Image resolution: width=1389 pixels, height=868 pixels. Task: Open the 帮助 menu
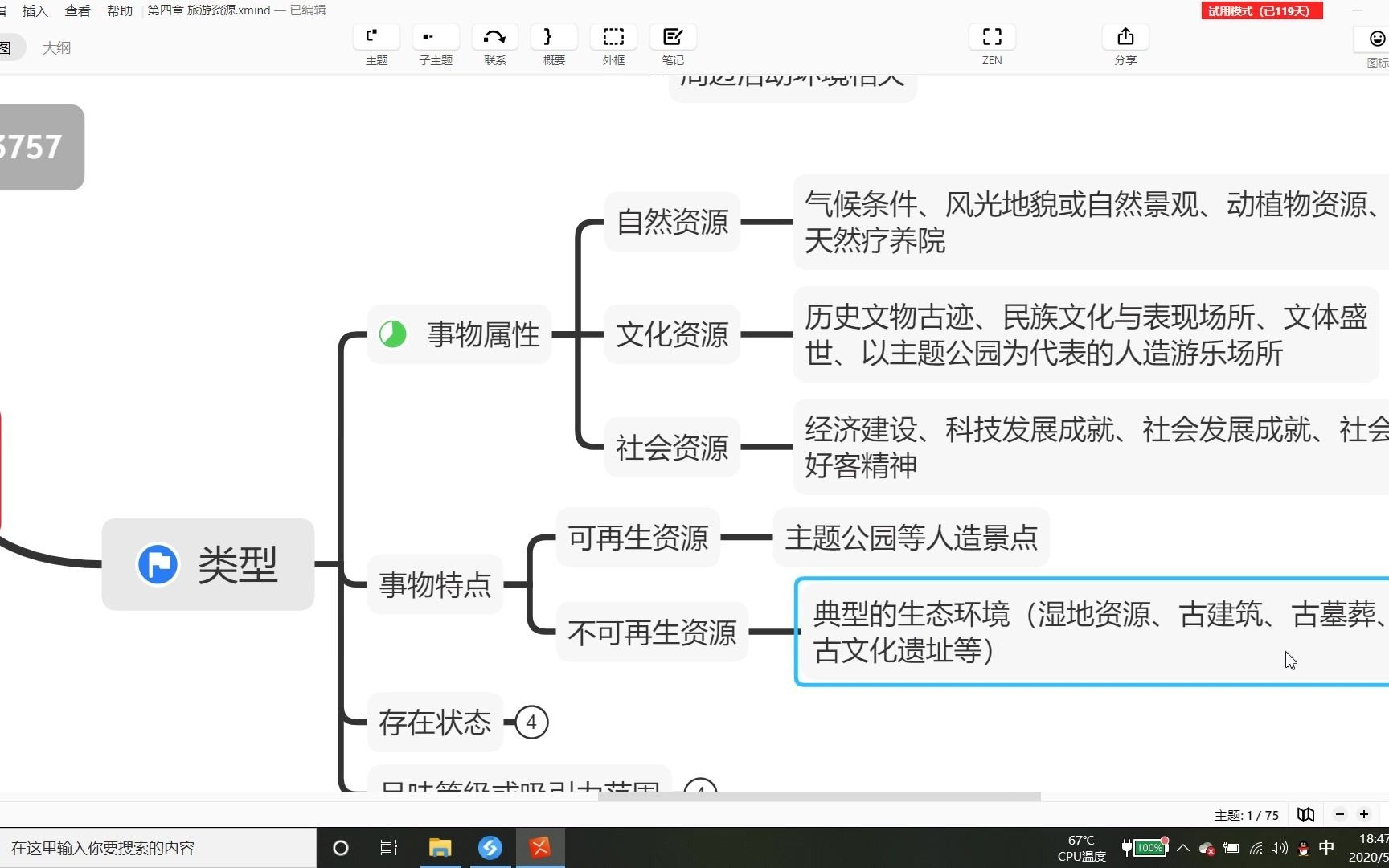pyautogui.click(x=120, y=10)
